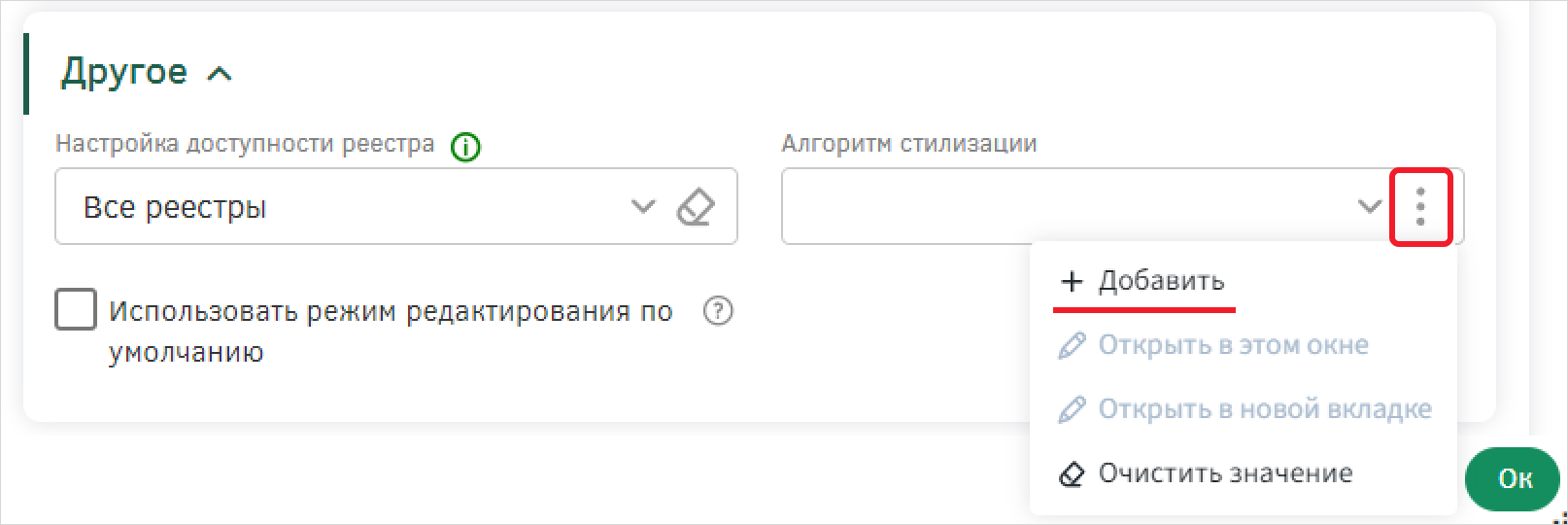Click the Другое section heading text
This screenshot has height=525, width=1568.
[123, 73]
